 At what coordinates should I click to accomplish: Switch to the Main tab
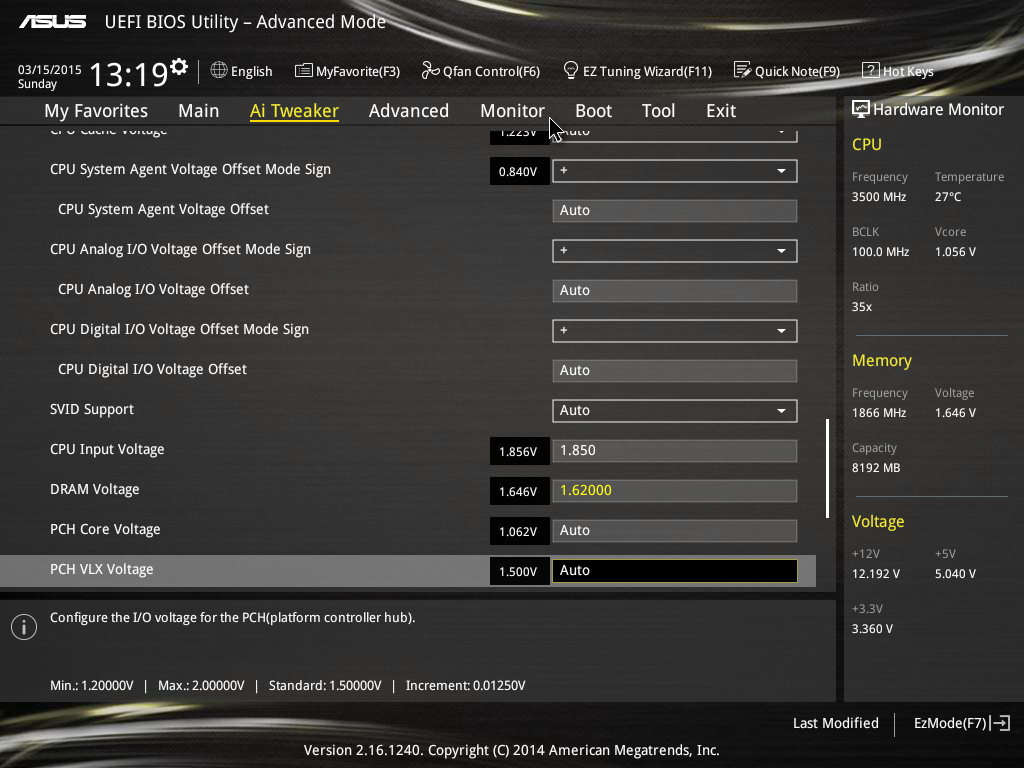(x=199, y=111)
